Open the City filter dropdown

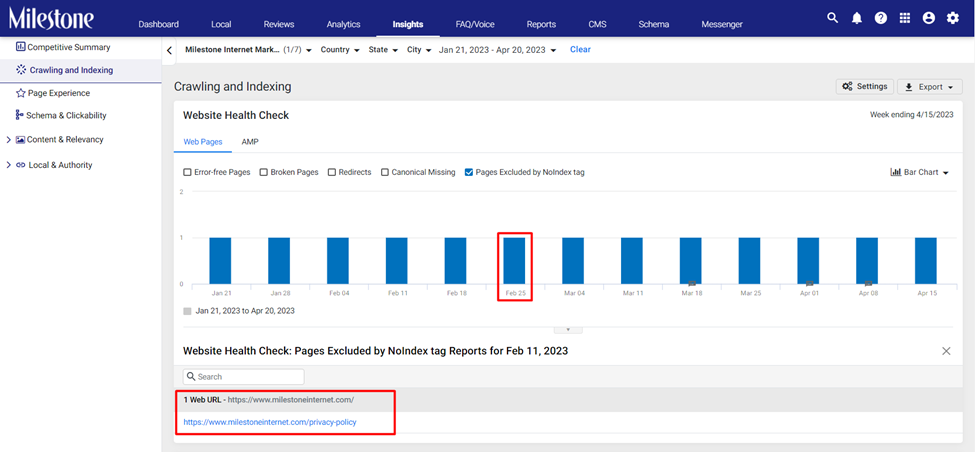click(x=419, y=50)
